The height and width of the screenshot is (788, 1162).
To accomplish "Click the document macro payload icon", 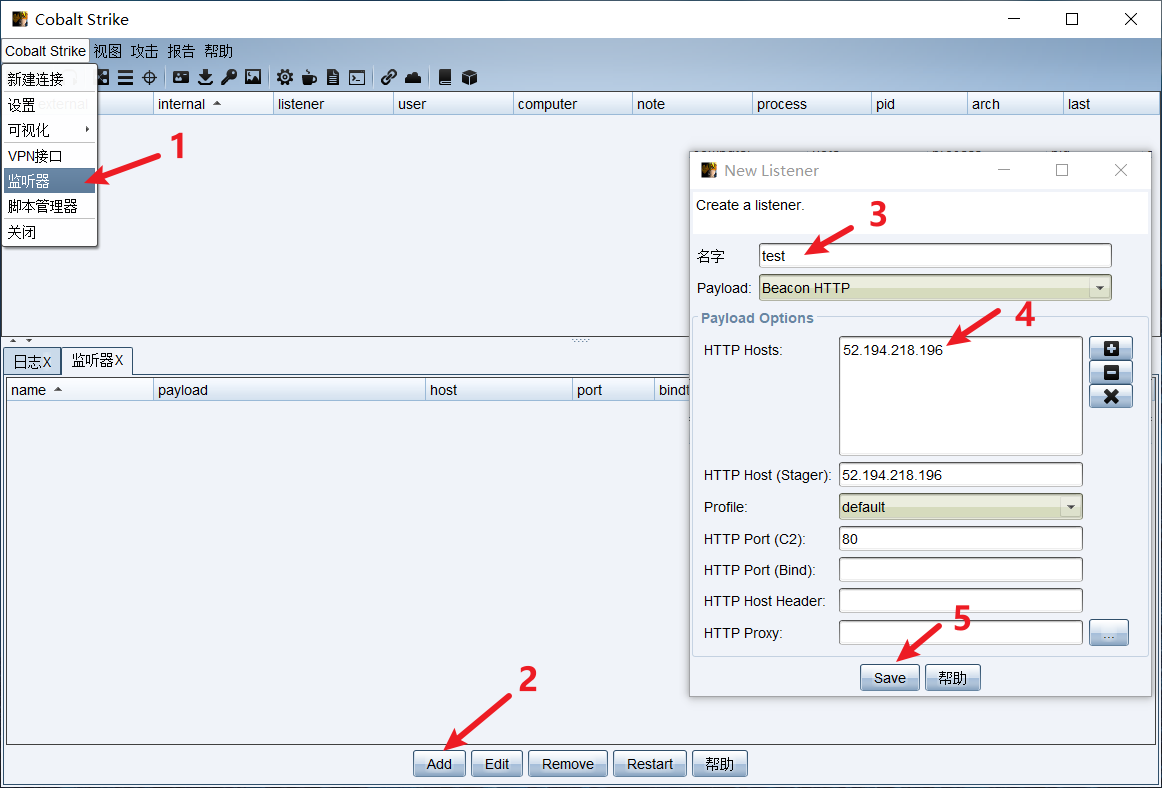I will point(333,77).
